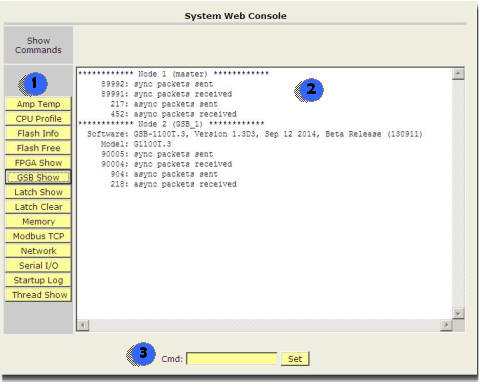Click the '90005: sync packets sent' line

157,154
